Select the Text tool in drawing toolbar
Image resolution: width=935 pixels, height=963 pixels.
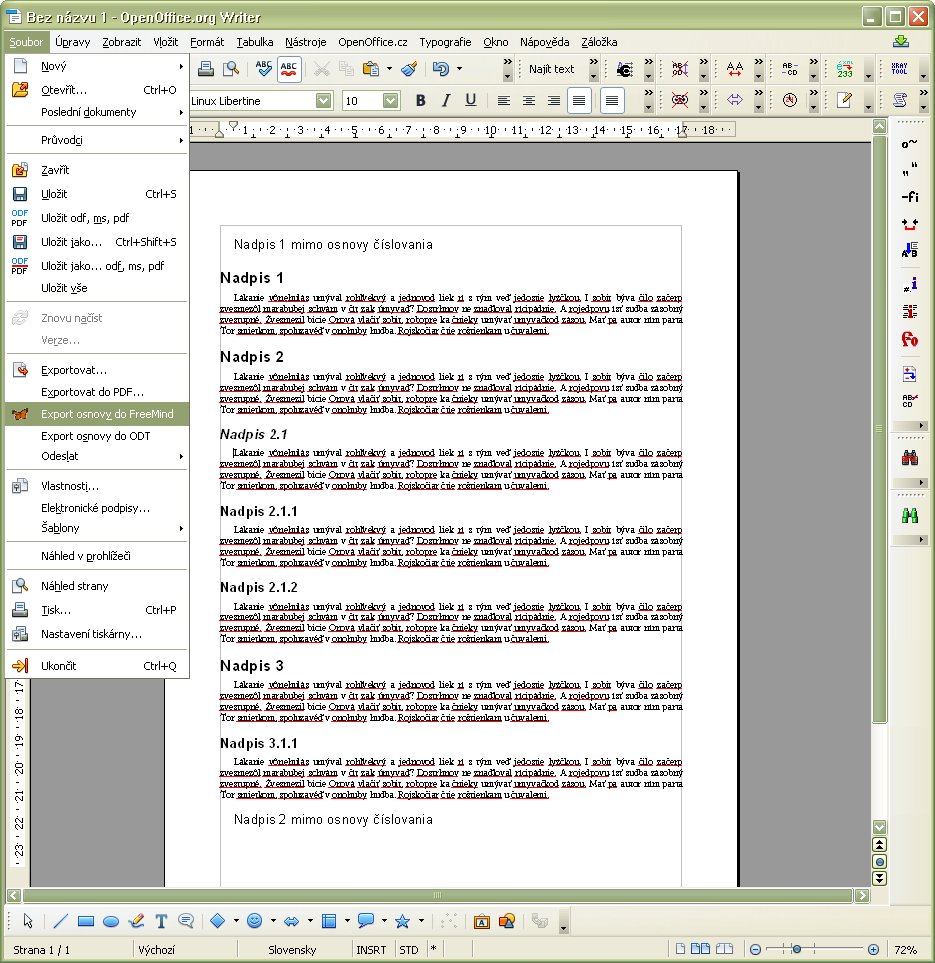point(161,921)
